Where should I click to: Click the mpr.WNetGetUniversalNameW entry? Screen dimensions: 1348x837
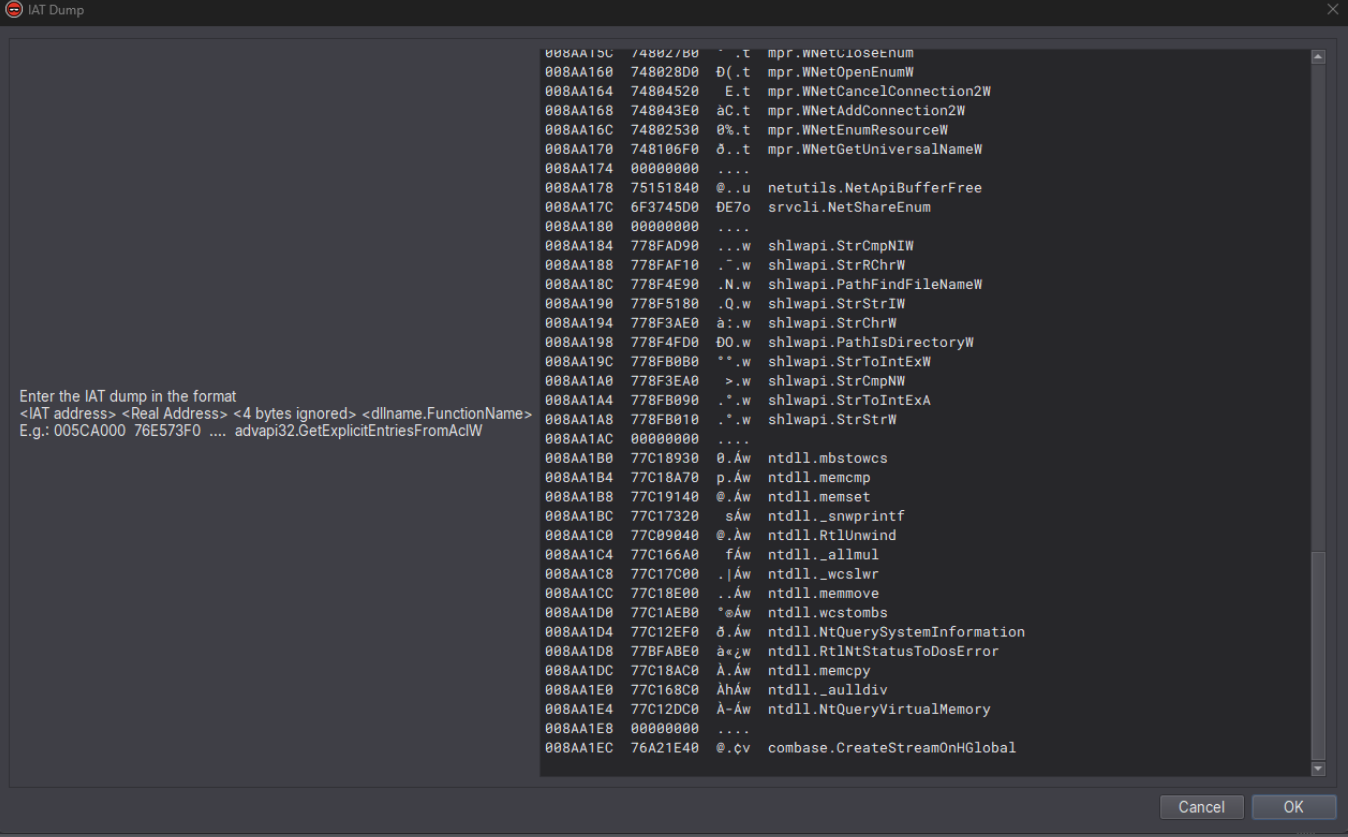tap(875, 149)
